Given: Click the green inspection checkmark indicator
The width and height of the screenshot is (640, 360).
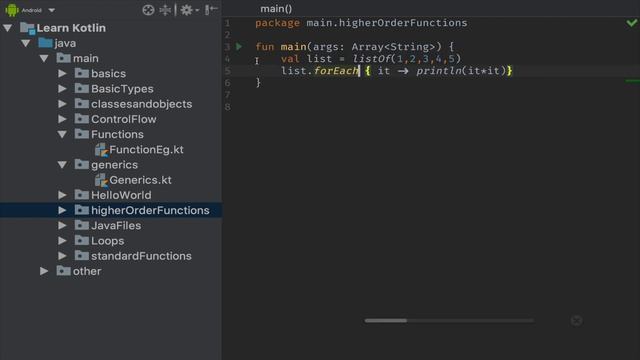Looking at the screenshot, I should [632, 23].
